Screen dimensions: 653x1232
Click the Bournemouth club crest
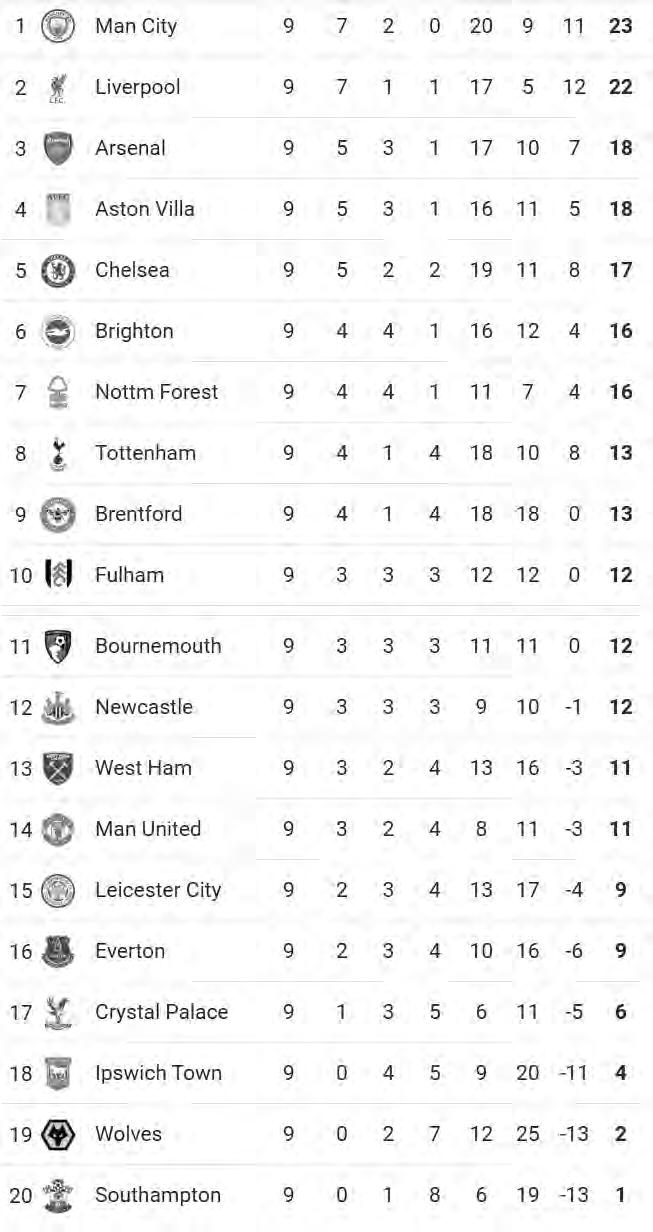click(x=58, y=646)
